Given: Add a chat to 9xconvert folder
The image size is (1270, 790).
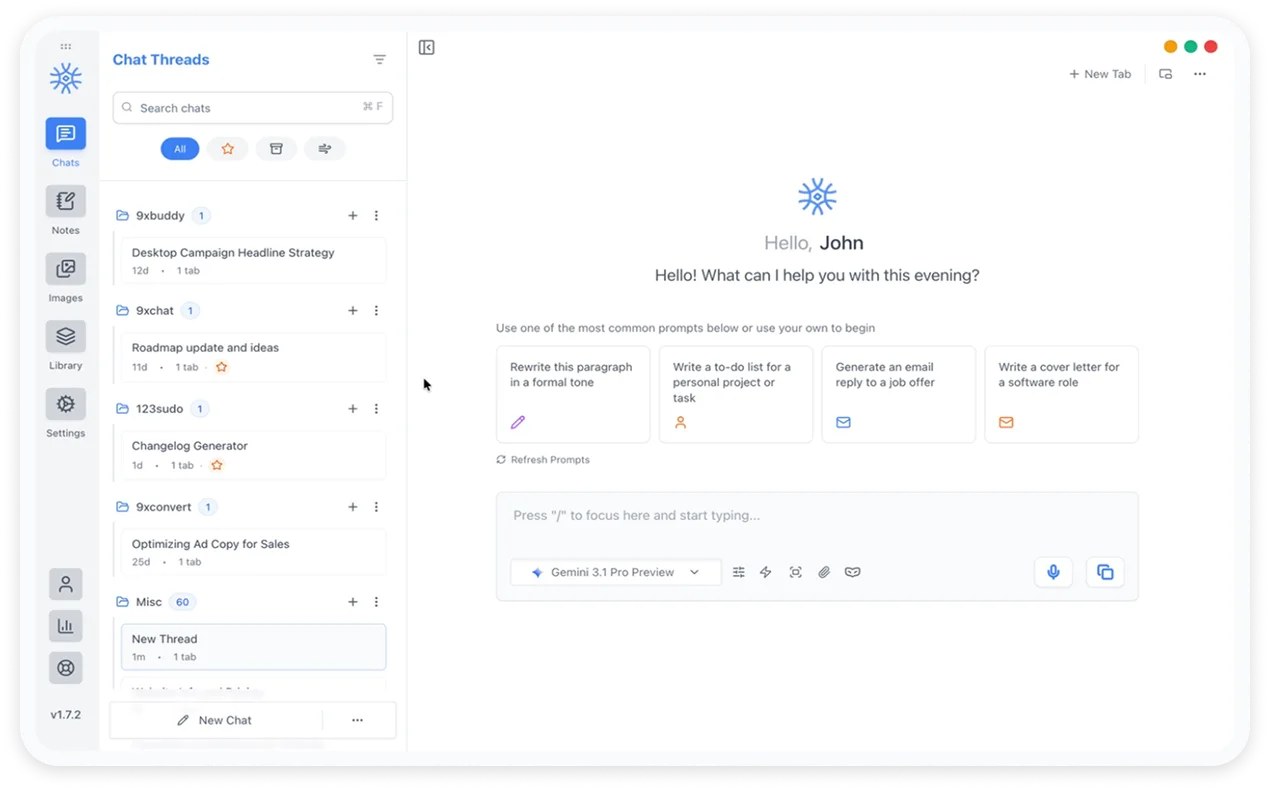Looking at the screenshot, I should click(353, 507).
